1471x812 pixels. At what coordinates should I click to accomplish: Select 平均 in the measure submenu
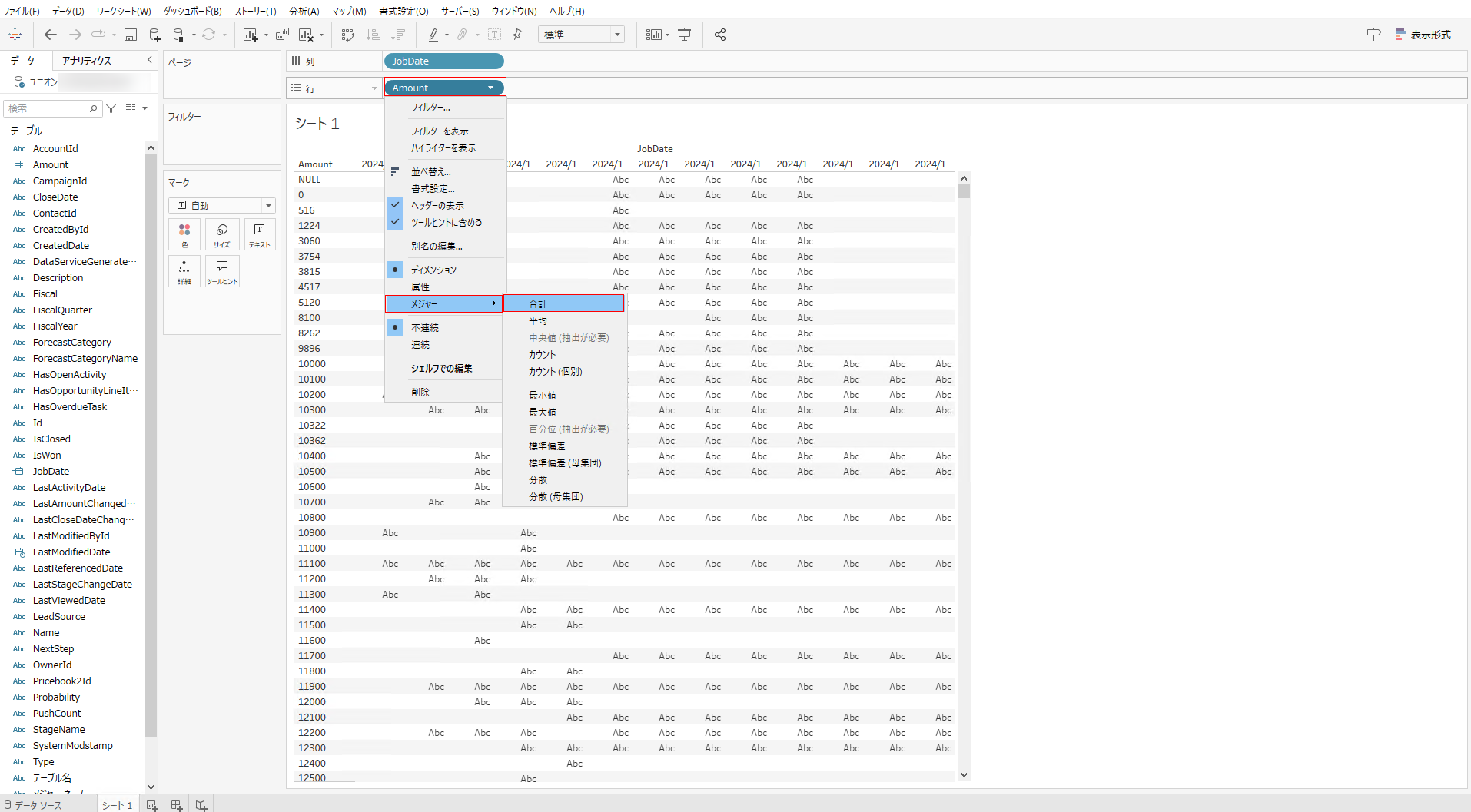(x=538, y=320)
